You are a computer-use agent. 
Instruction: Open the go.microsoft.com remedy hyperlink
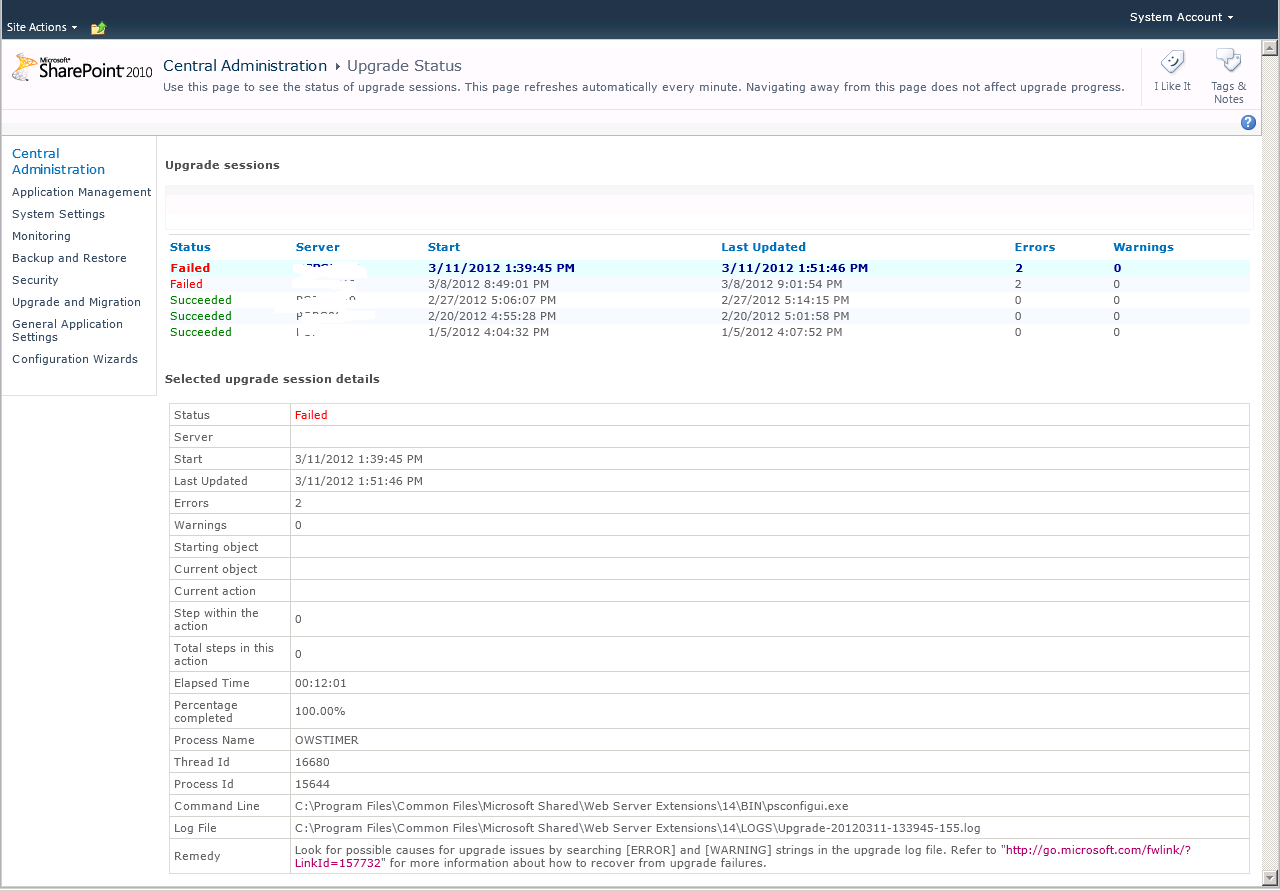[x=1097, y=850]
